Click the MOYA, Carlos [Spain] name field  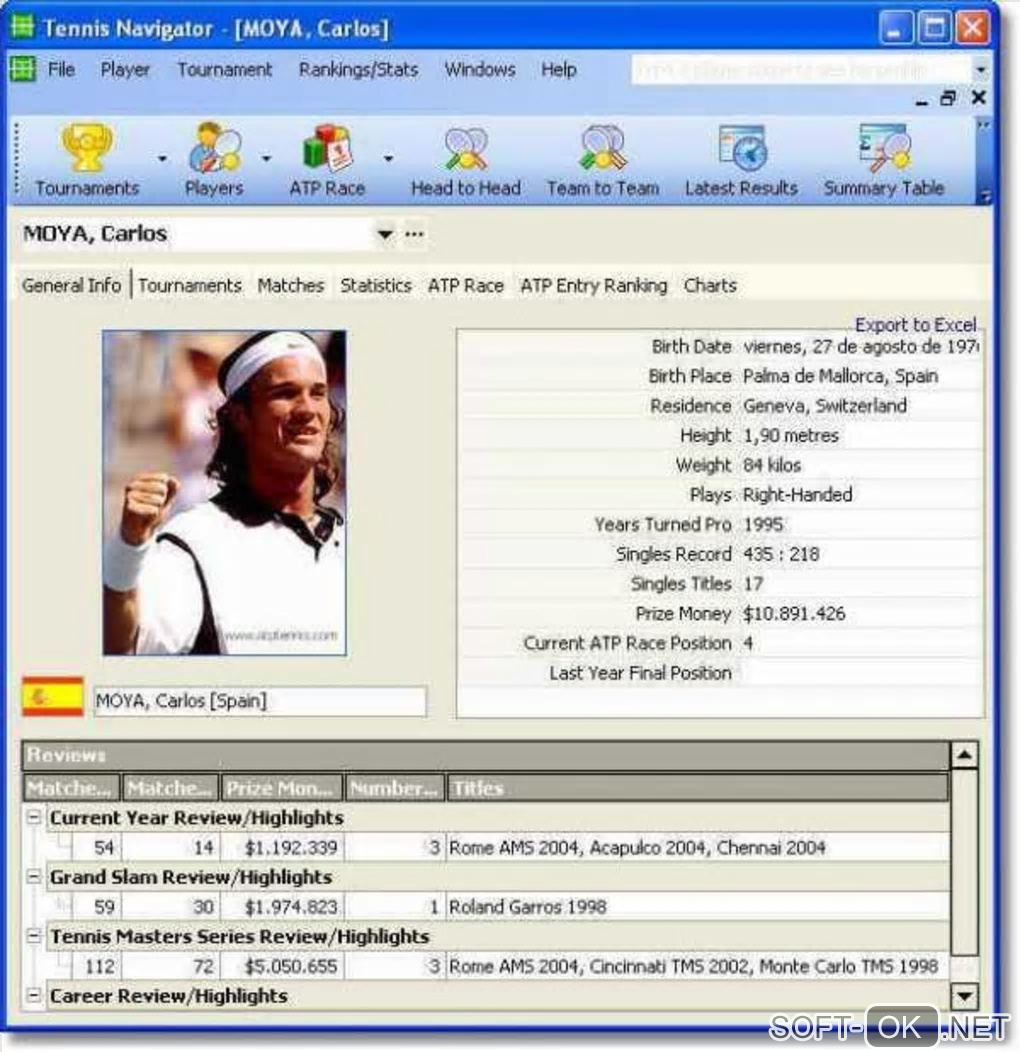tap(260, 701)
